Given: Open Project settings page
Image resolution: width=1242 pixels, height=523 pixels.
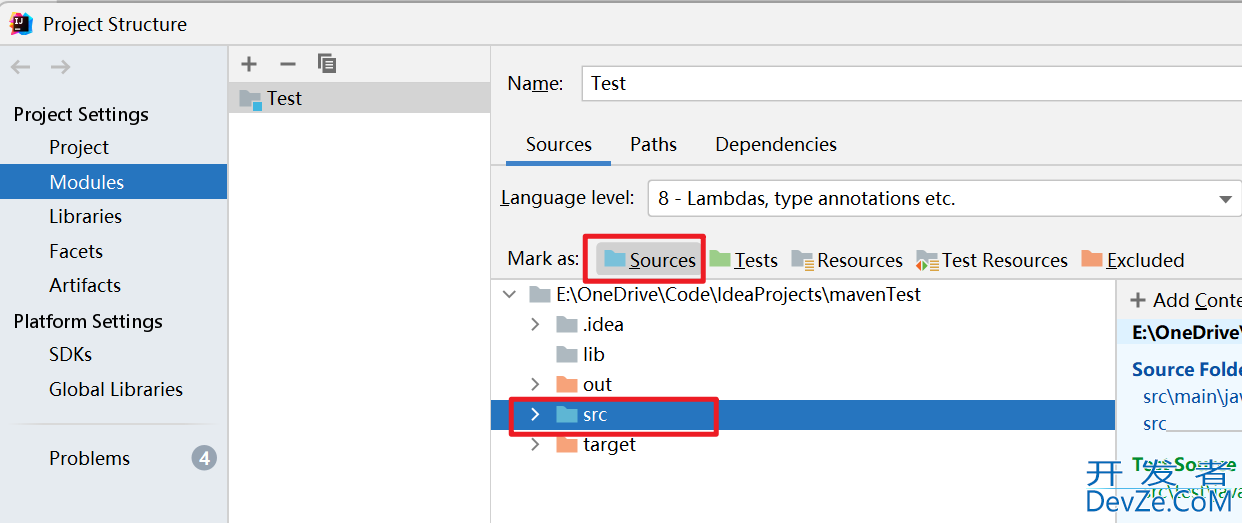Looking at the screenshot, I should pos(79,147).
